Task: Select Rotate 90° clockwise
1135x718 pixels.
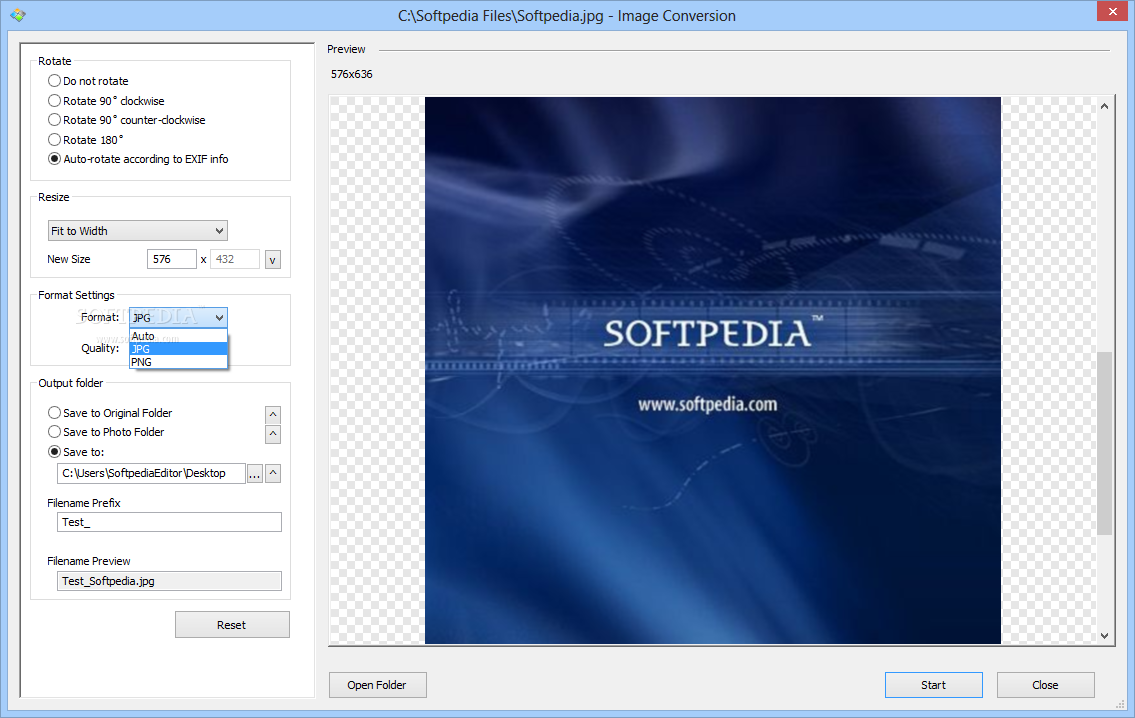Action: coord(106,101)
